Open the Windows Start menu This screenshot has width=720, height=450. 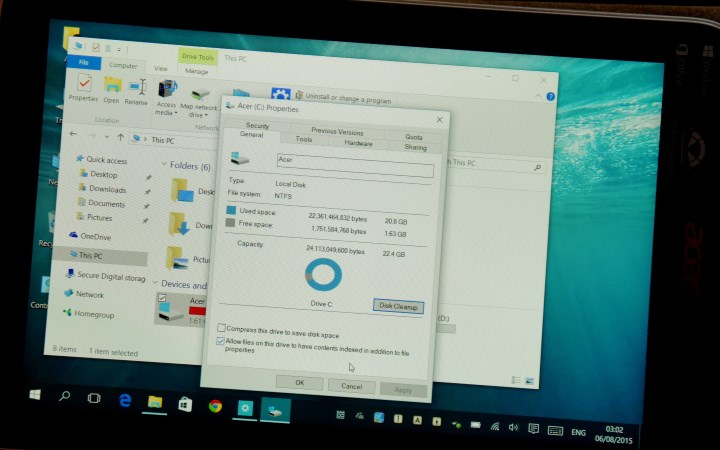click(35, 394)
